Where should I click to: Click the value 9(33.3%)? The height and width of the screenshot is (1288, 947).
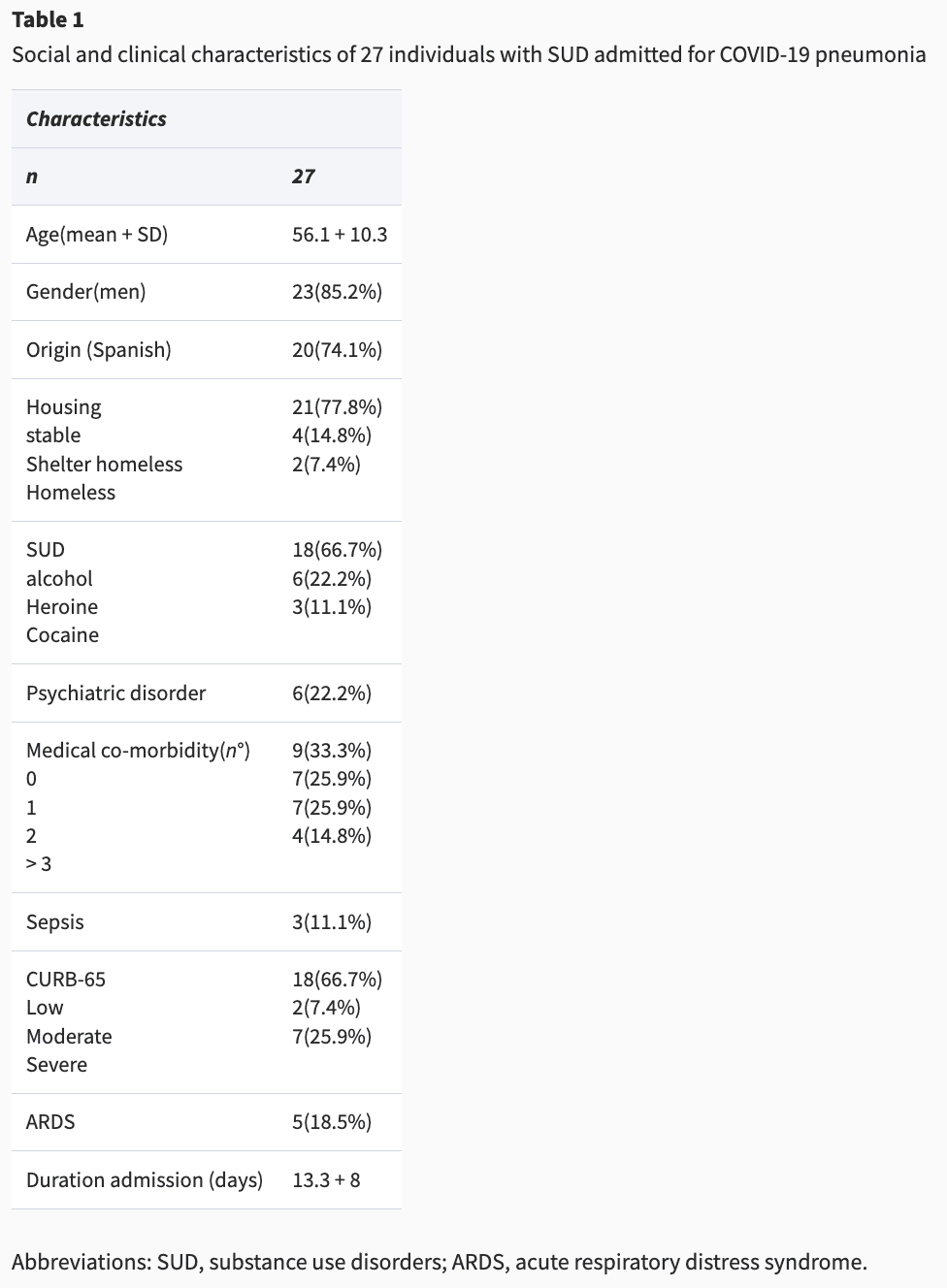point(332,750)
